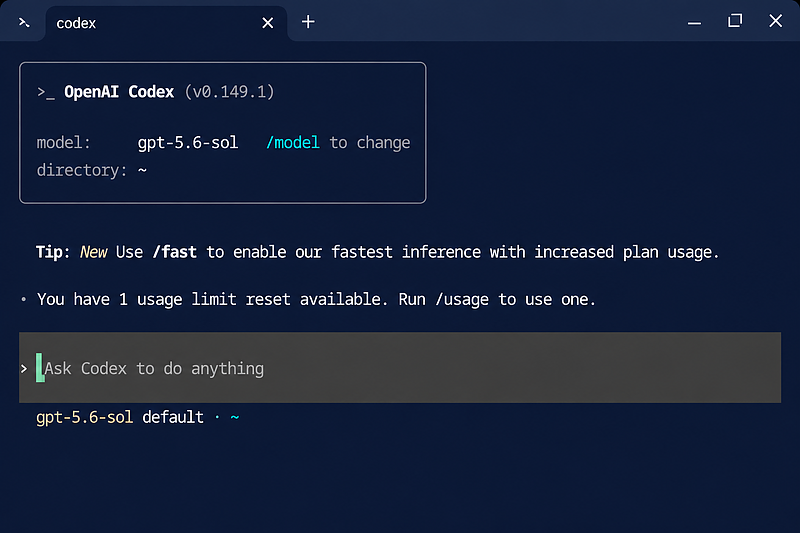
Task: Click the terminal icon beside the codex tab
Action: coord(24,23)
